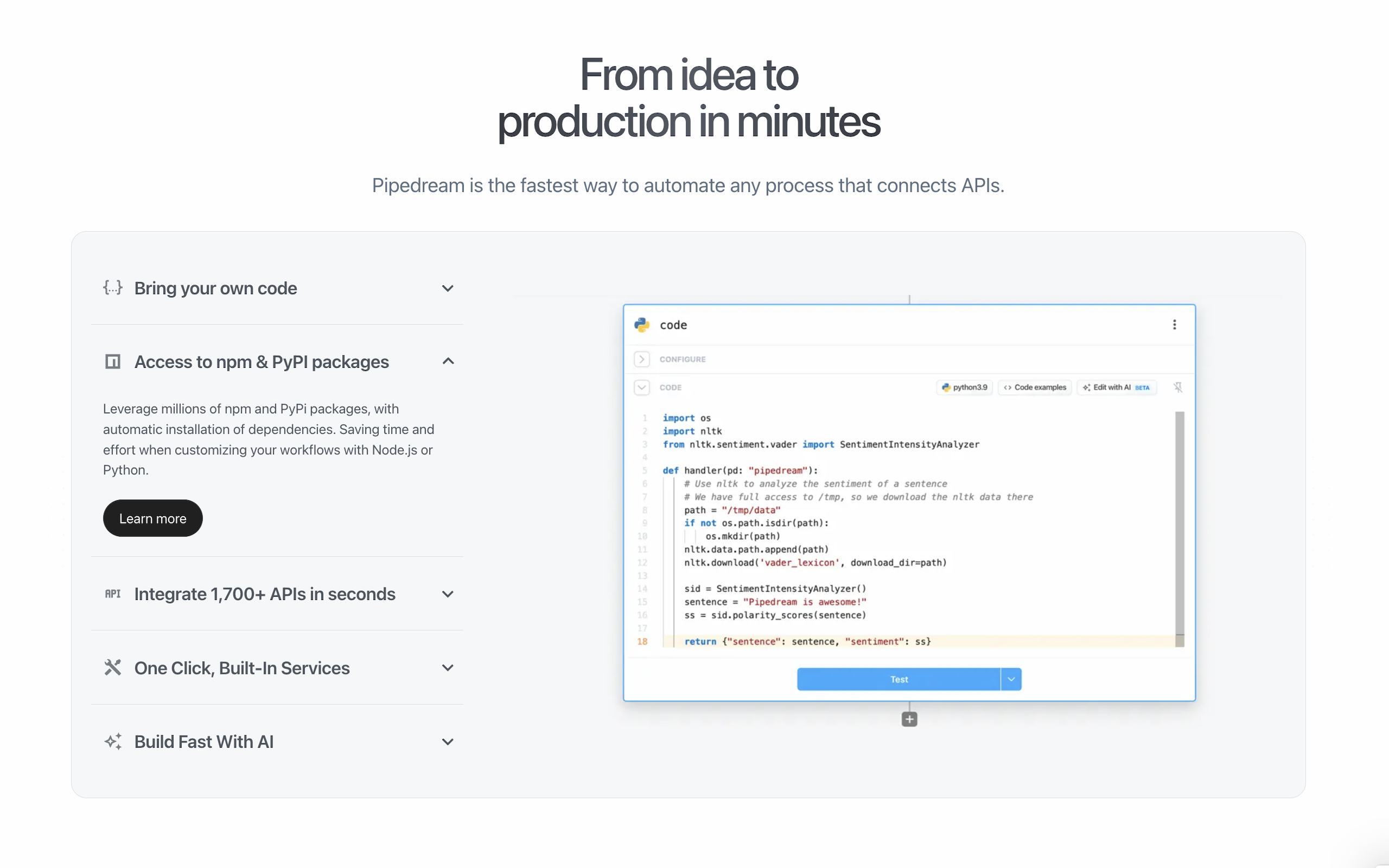Expand the One Click, Built-In Services section

pos(448,668)
